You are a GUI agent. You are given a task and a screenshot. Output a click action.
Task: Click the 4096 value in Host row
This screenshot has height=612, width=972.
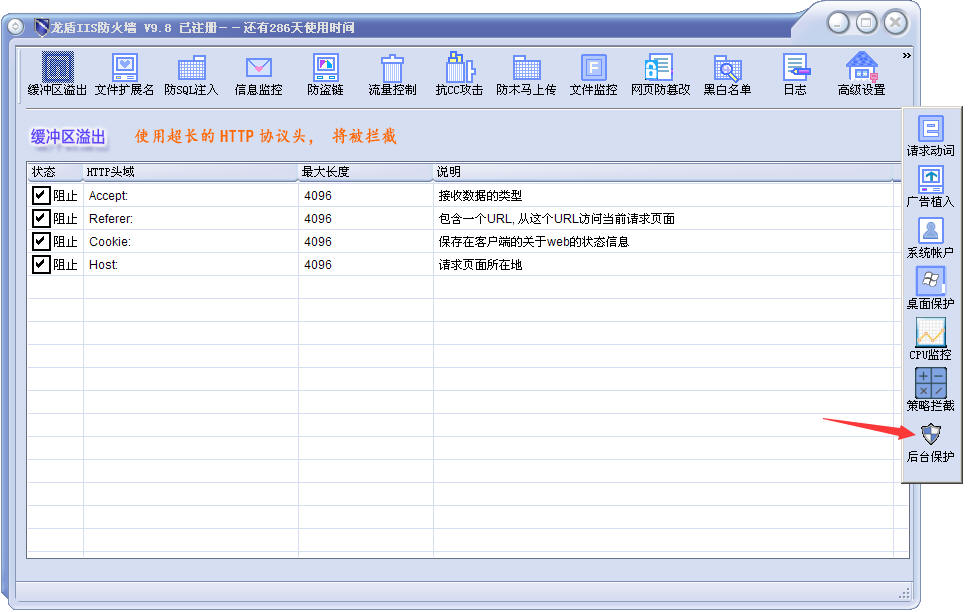coord(318,265)
